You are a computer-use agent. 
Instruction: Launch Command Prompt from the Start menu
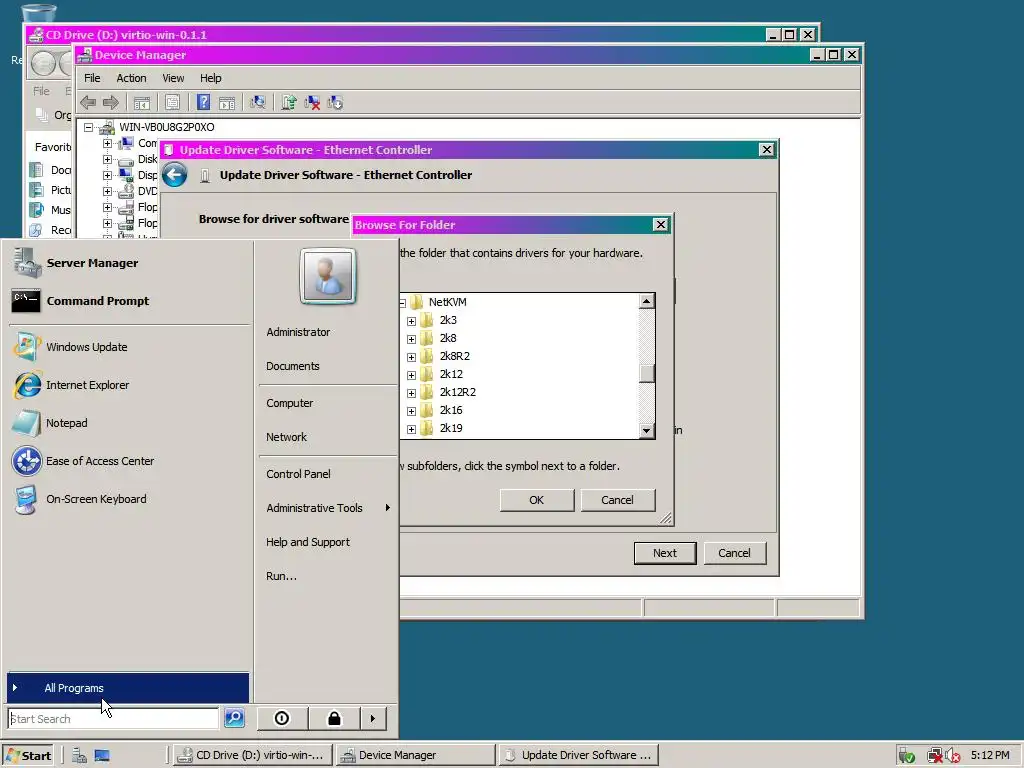[129, 300]
